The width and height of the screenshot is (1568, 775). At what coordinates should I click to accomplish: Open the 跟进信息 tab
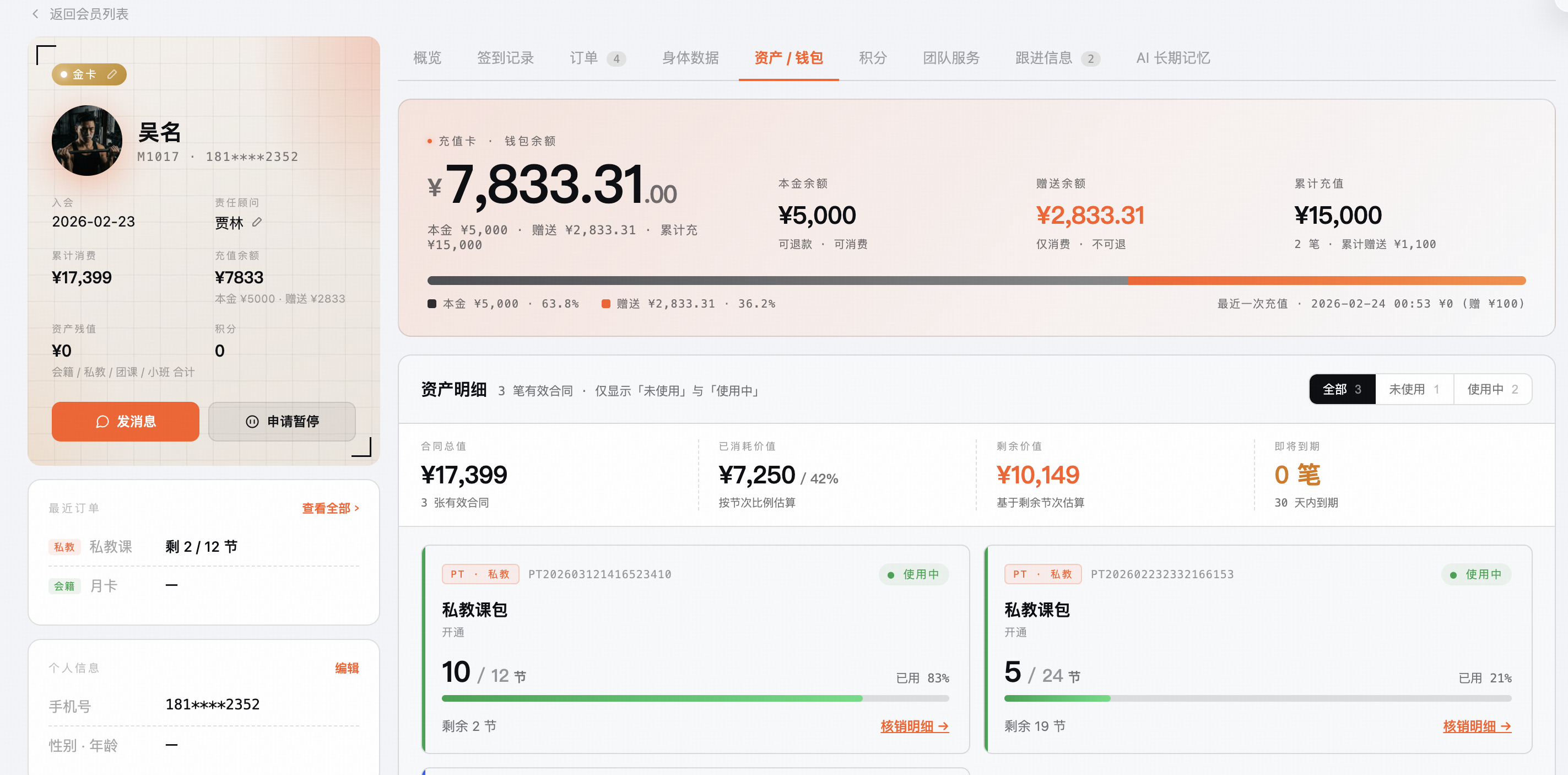point(1057,58)
